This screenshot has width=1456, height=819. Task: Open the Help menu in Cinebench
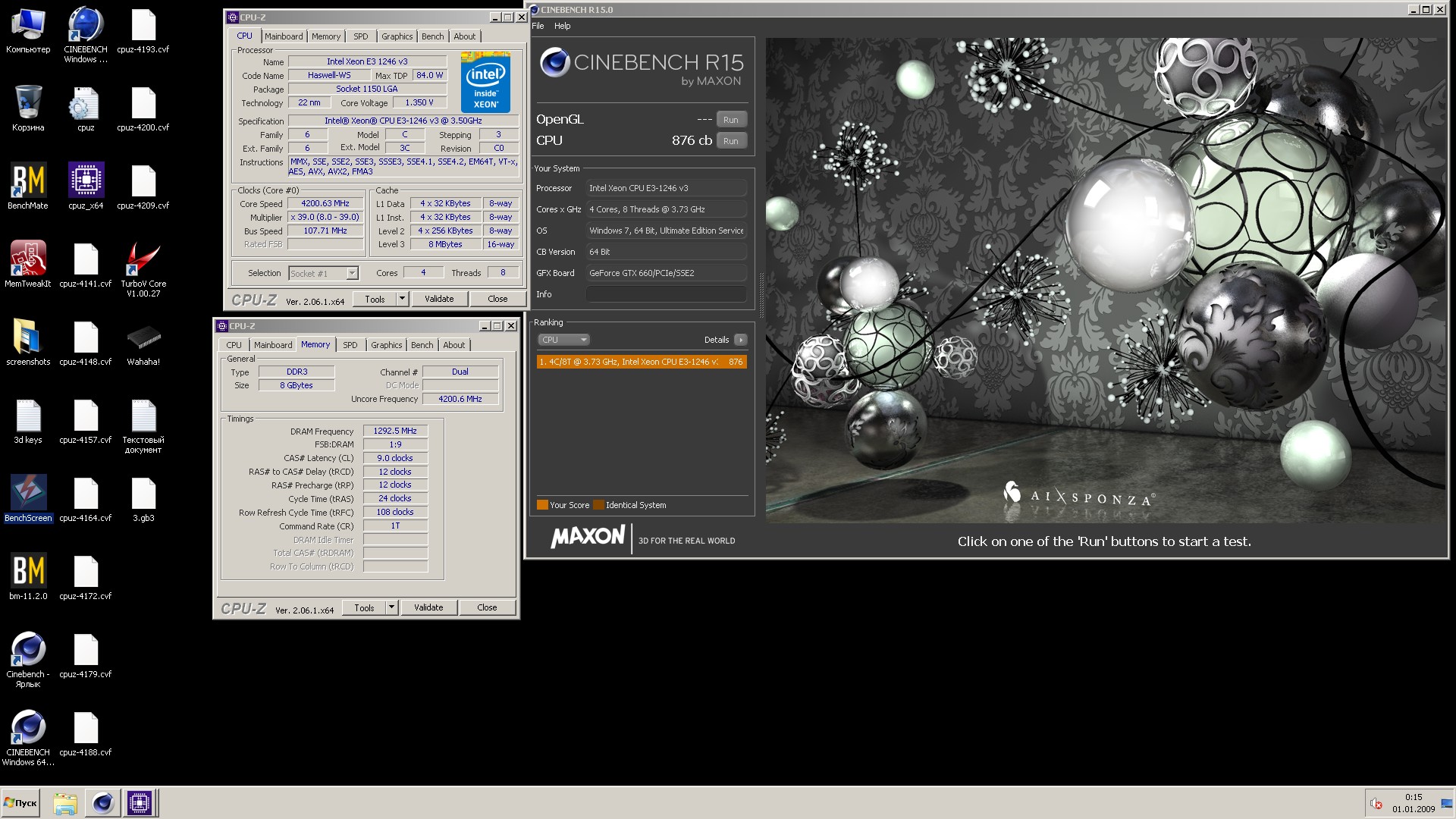562,26
